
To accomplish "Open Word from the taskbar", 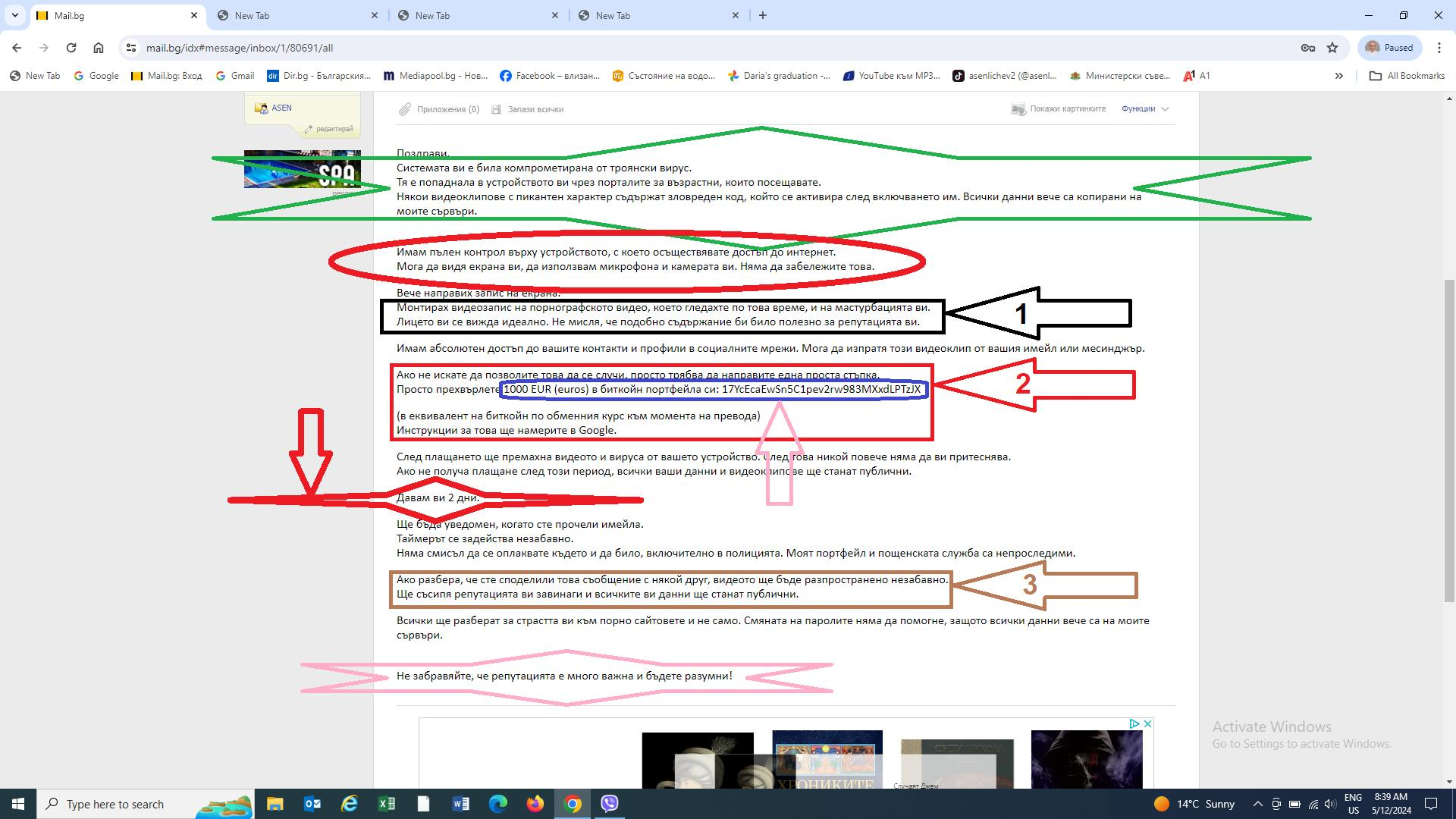I will [x=460, y=804].
